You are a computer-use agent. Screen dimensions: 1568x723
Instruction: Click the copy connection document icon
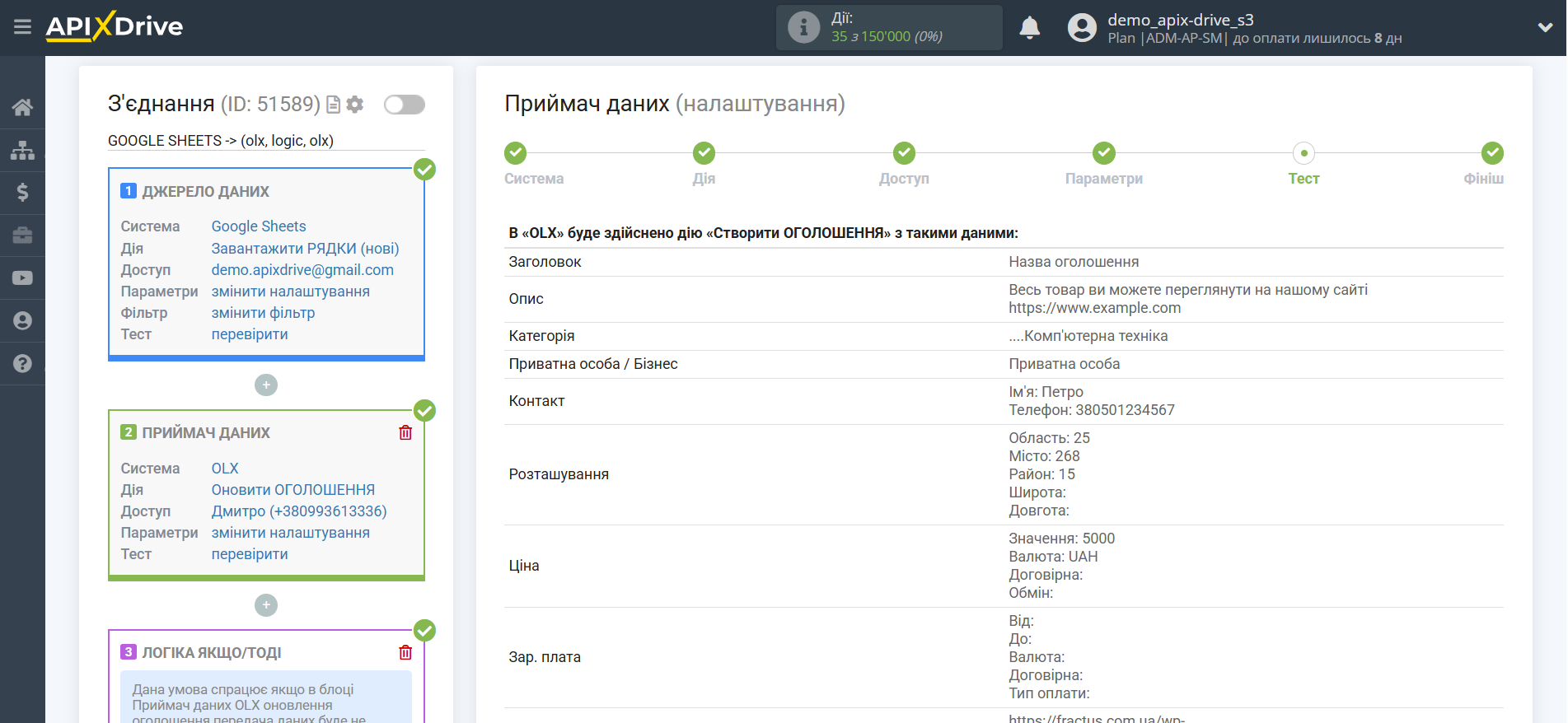(333, 105)
